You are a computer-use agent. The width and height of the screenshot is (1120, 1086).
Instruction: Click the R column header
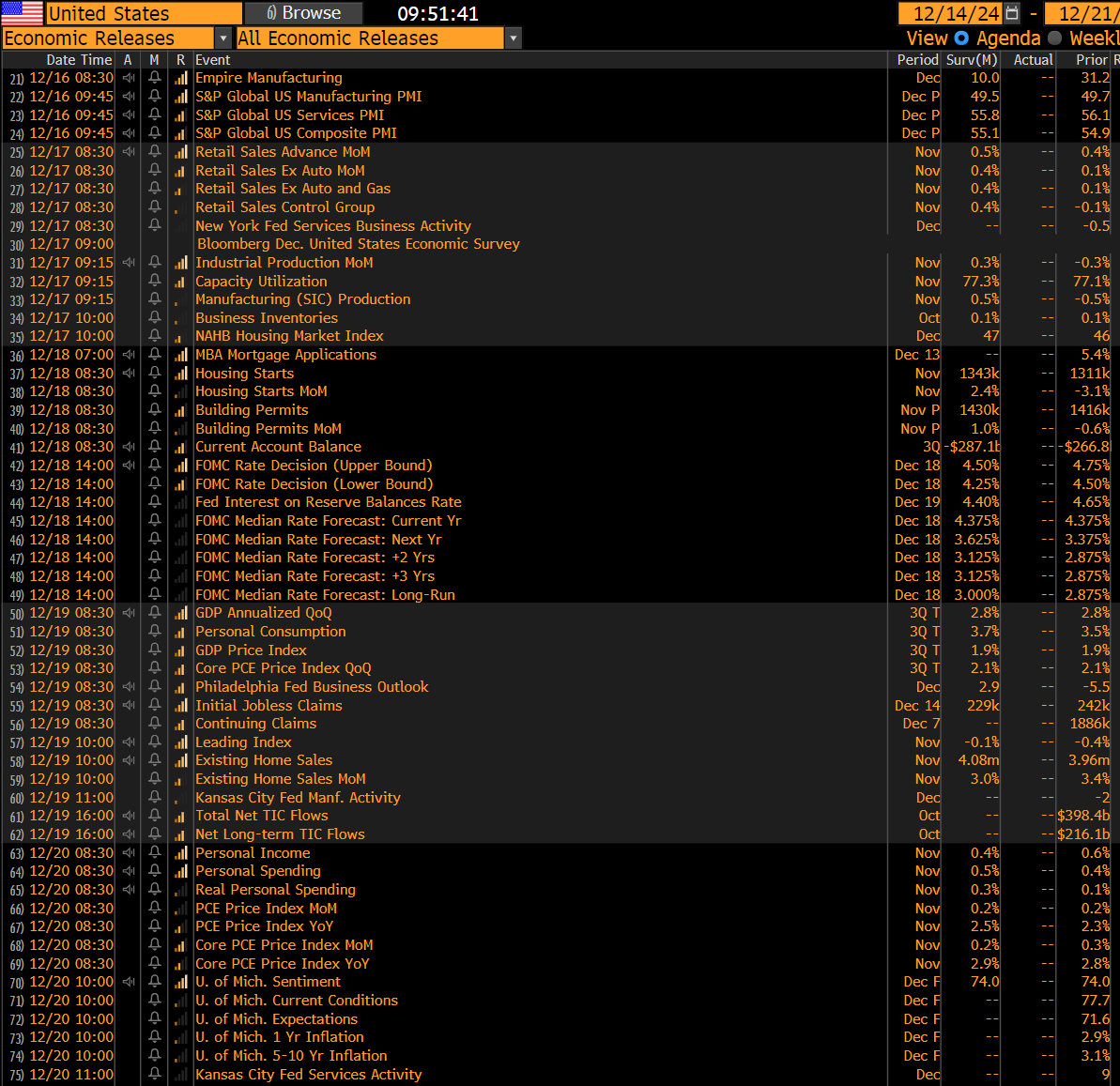(180, 60)
